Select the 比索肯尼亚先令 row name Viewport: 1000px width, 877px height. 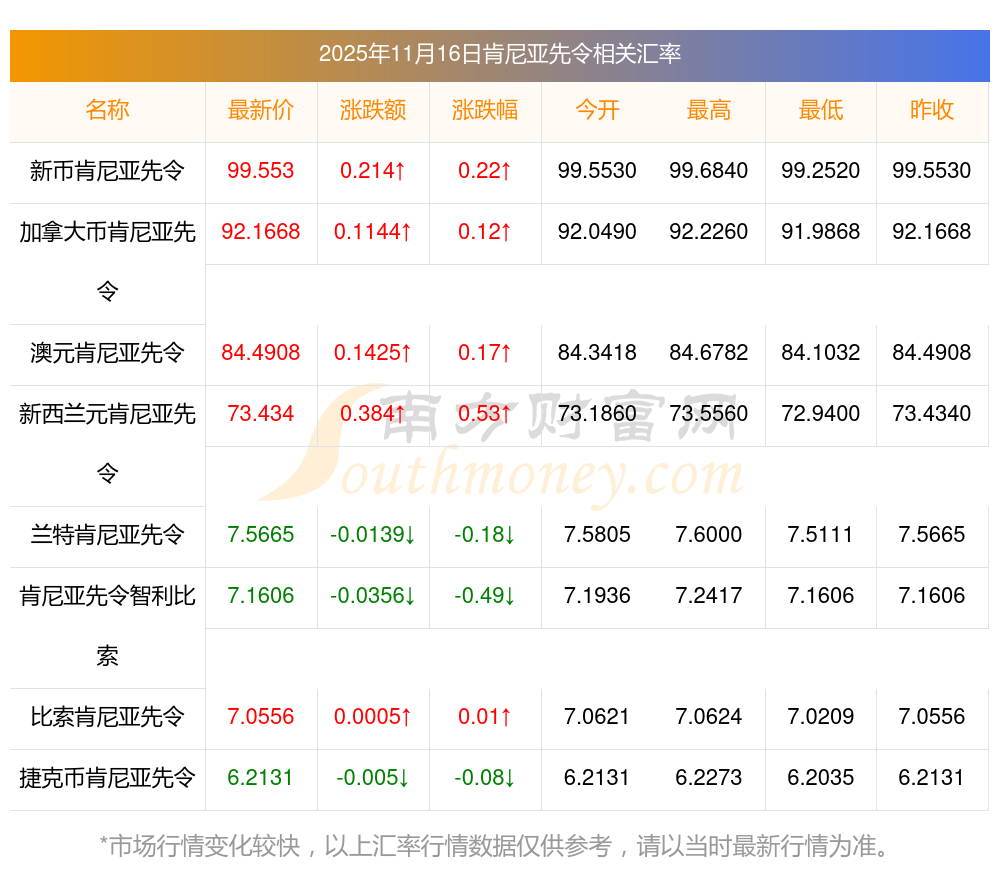(x=107, y=717)
